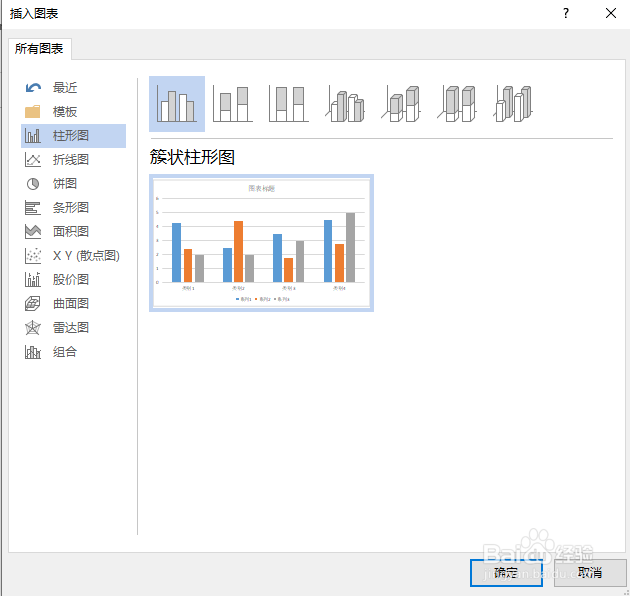Click the 柱形图 column chart icon
Viewport: 630px width, 596px height.
(x=33, y=135)
